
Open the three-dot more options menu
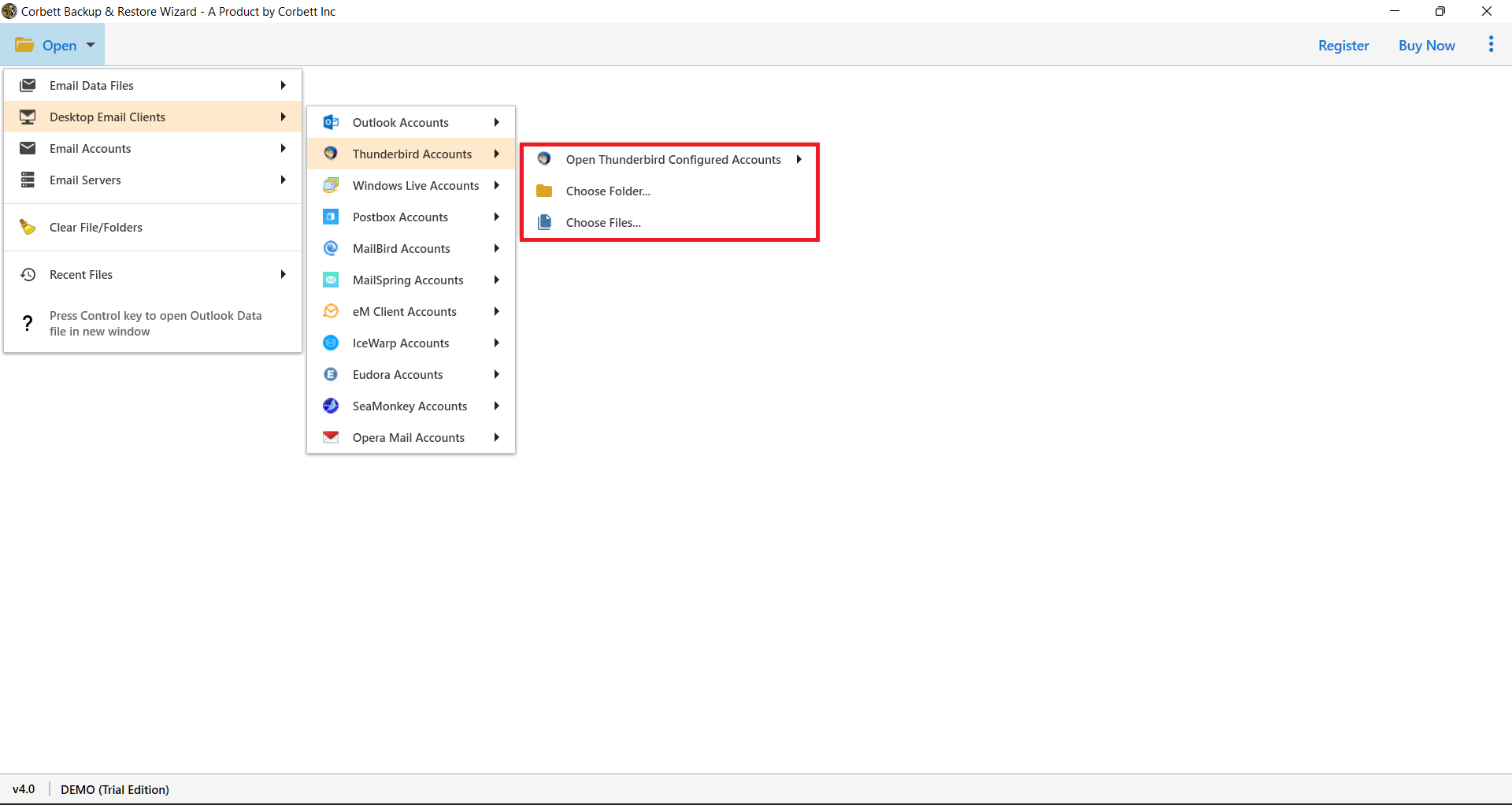pyautogui.click(x=1491, y=44)
